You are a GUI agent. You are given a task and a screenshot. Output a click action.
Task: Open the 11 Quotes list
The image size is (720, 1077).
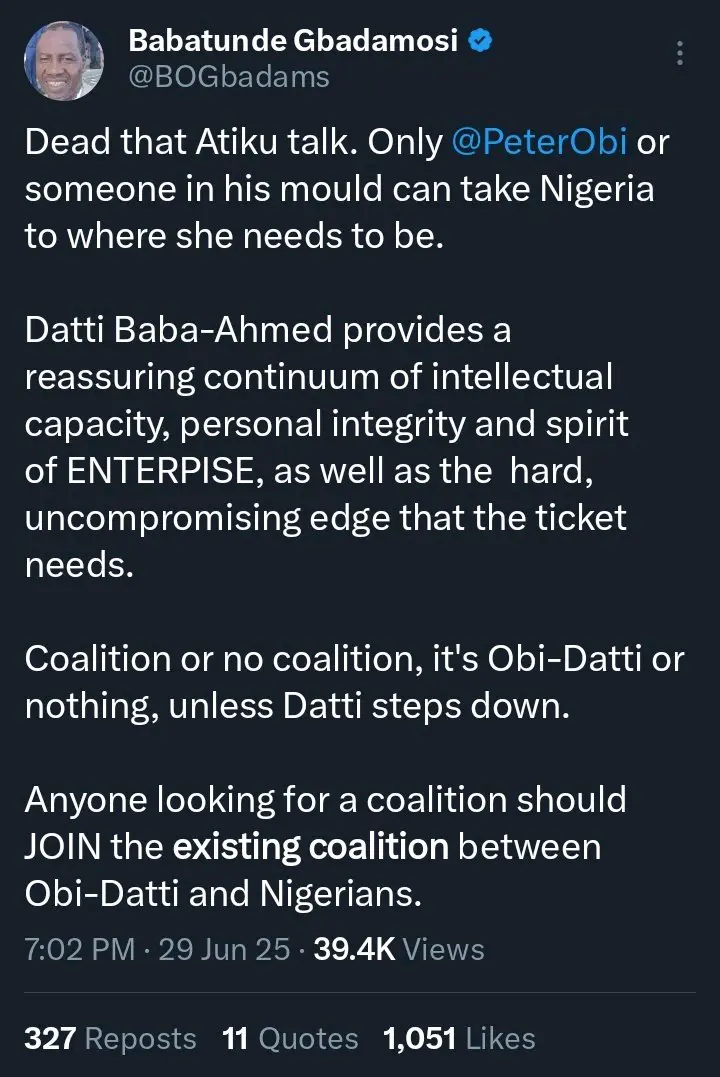290,1039
